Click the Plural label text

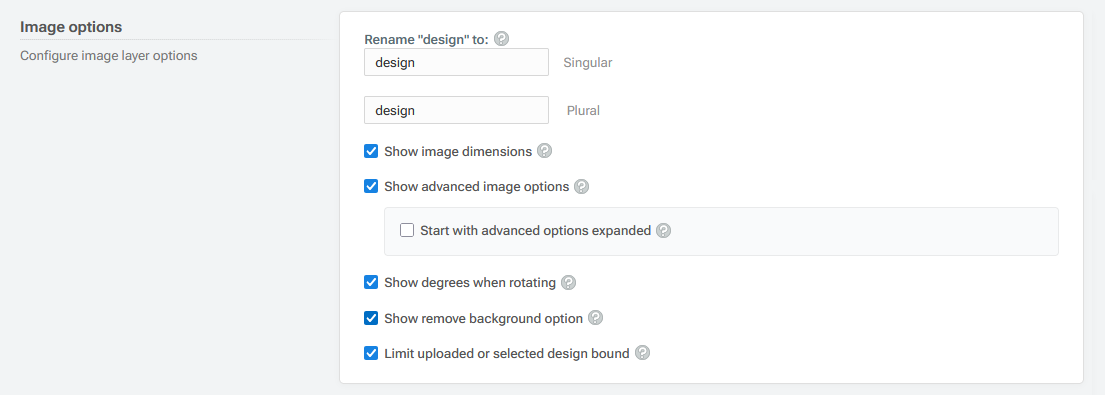583,111
